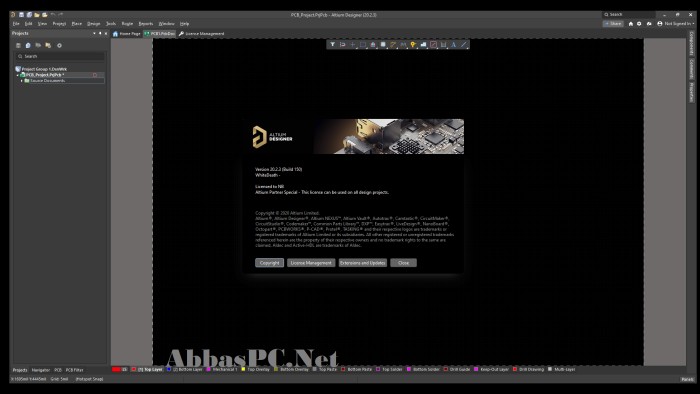Select the Place Polygon Pour tool
The width and height of the screenshot is (700, 394).
423,45
